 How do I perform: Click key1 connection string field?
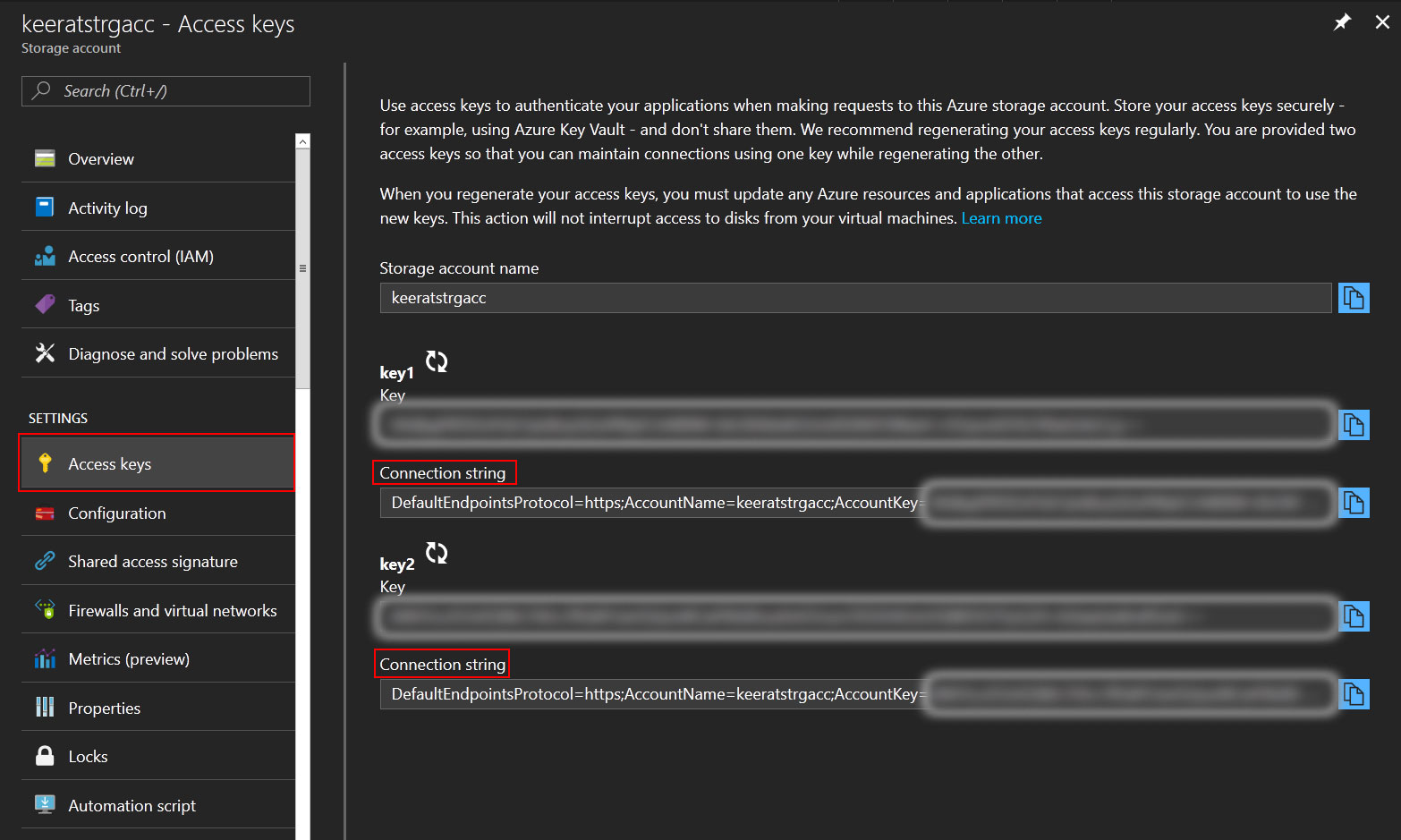855,503
